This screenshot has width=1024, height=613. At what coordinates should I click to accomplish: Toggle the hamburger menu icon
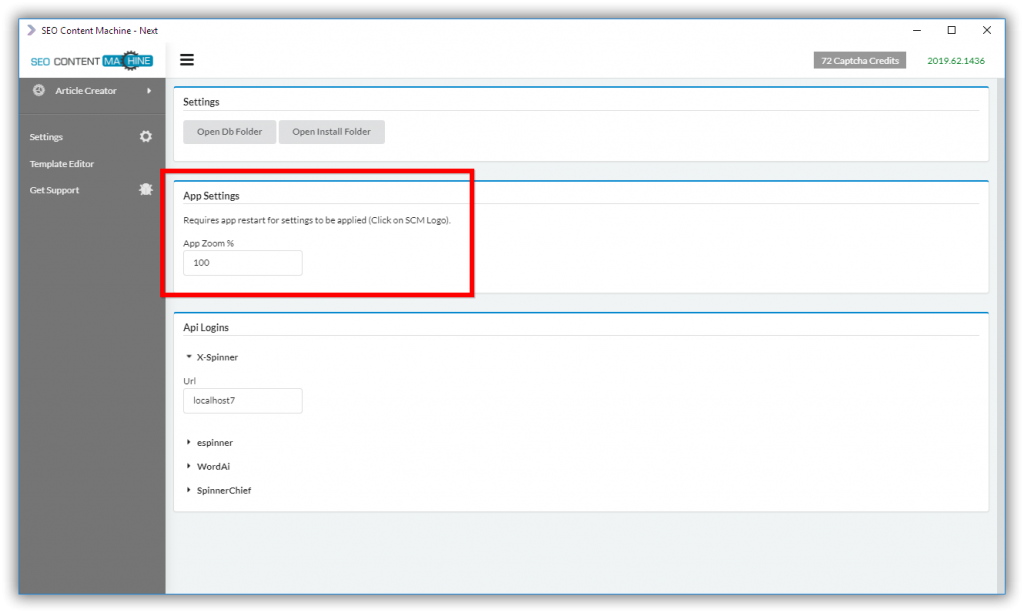click(187, 60)
